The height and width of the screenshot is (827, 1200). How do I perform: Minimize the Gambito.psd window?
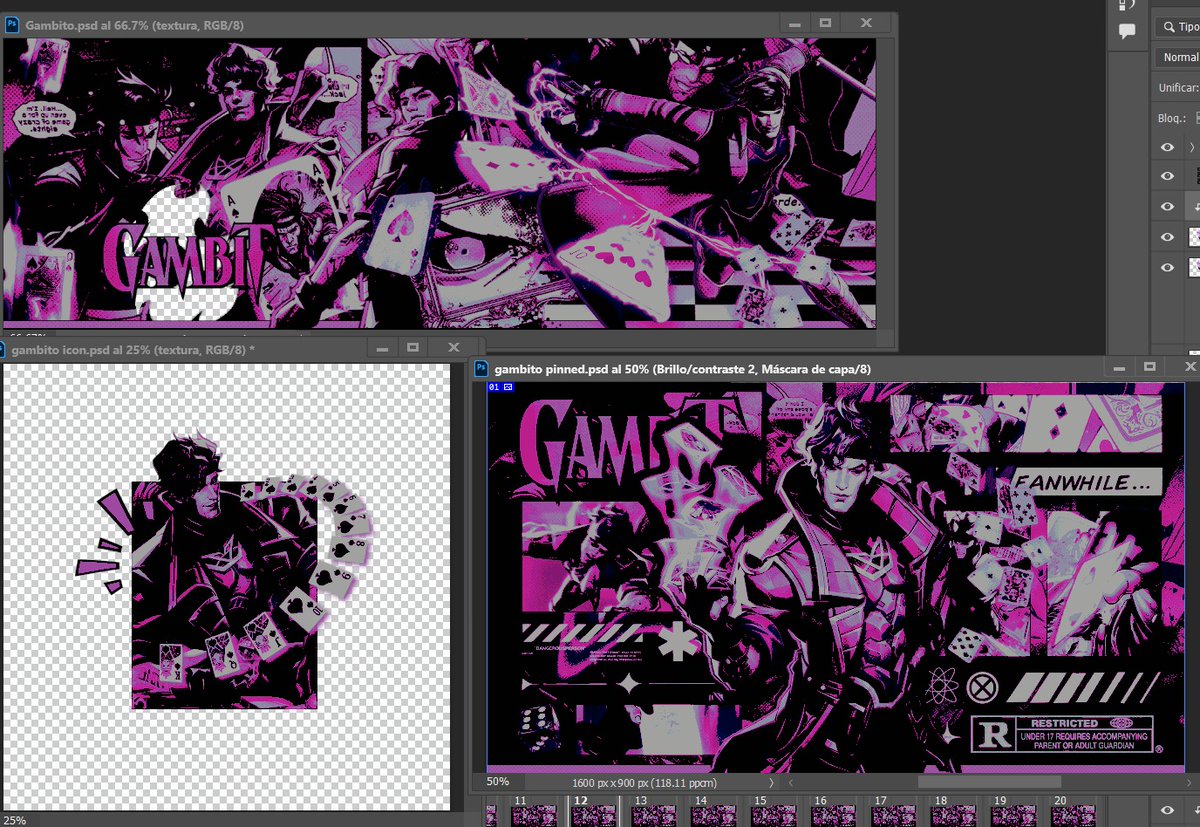793,22
